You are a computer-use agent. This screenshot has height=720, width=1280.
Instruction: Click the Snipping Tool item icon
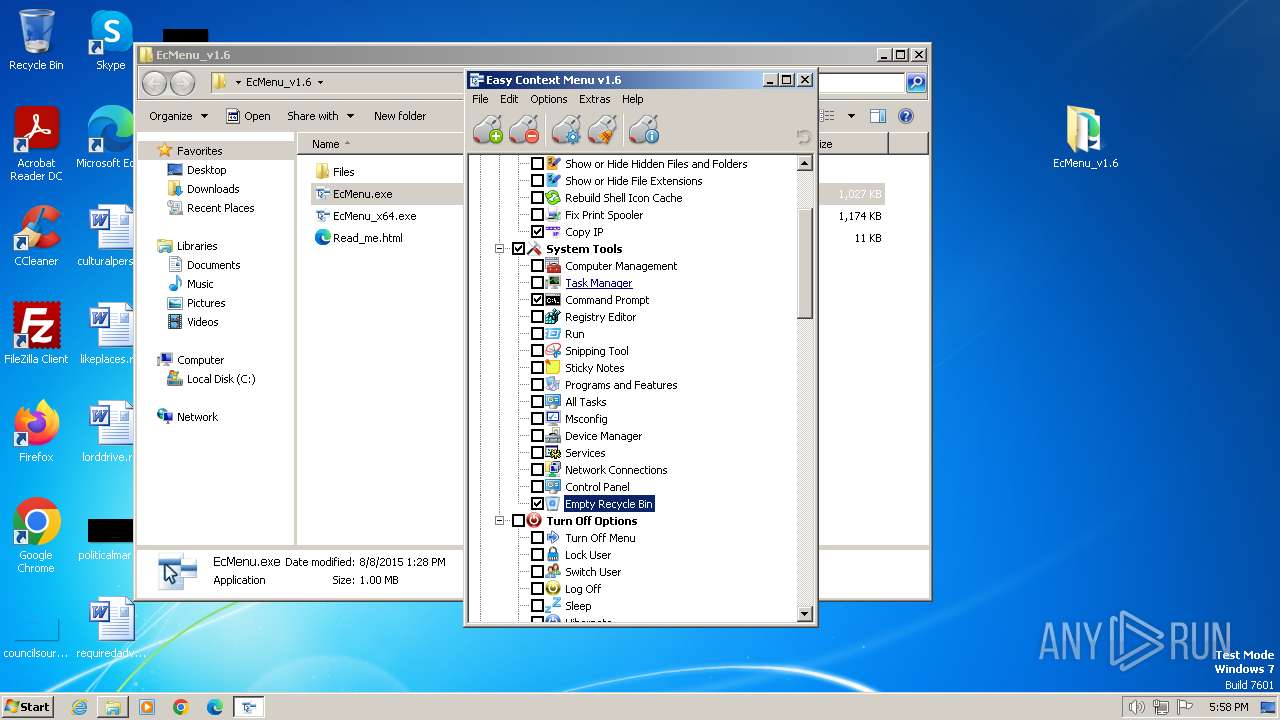553,351
